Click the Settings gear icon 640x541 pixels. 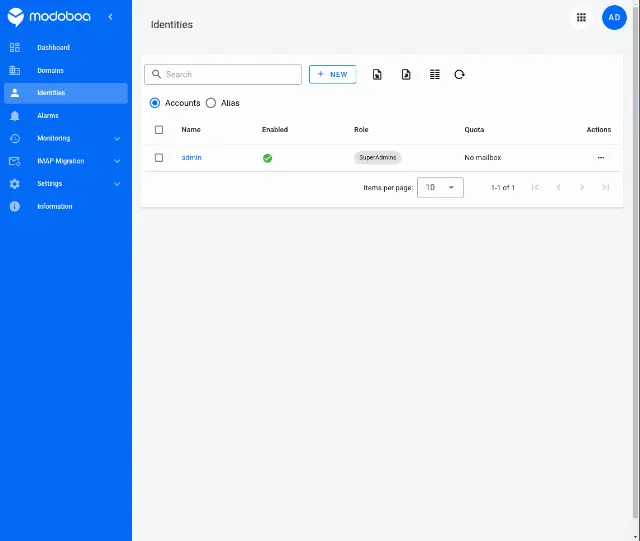[15, 184]
